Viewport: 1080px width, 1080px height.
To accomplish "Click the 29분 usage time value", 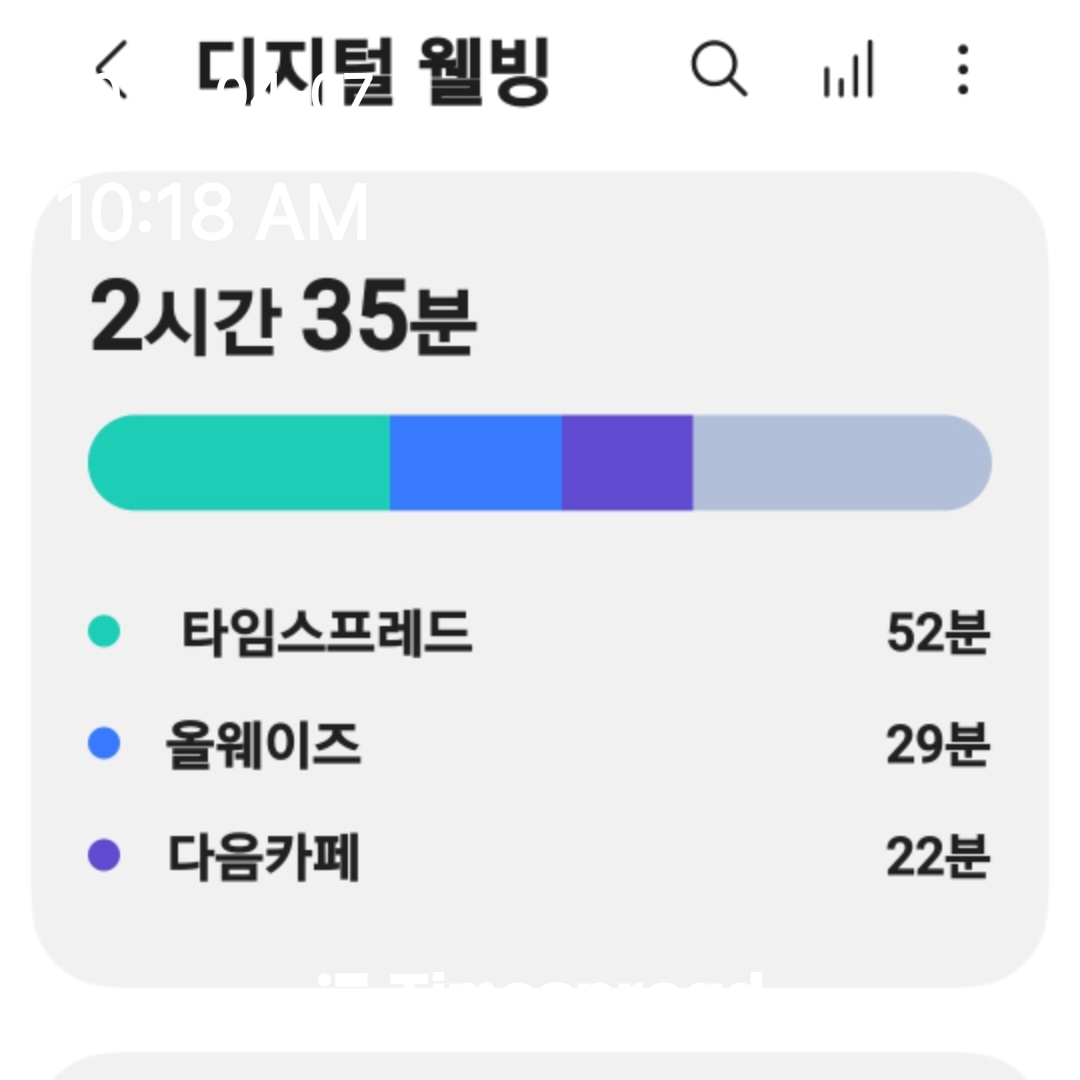I will point(937,745).
